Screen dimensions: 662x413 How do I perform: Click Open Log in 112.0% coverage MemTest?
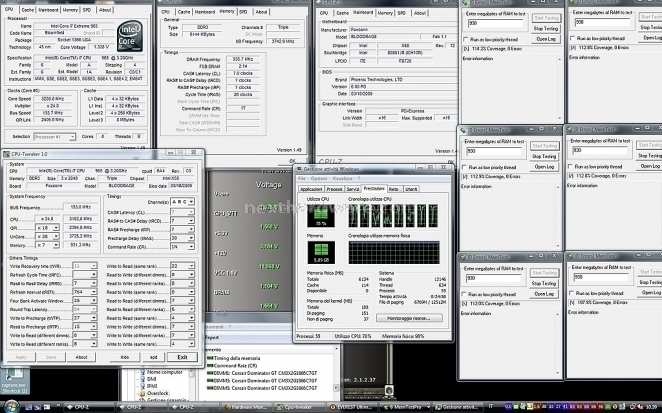tap(543, 294)
